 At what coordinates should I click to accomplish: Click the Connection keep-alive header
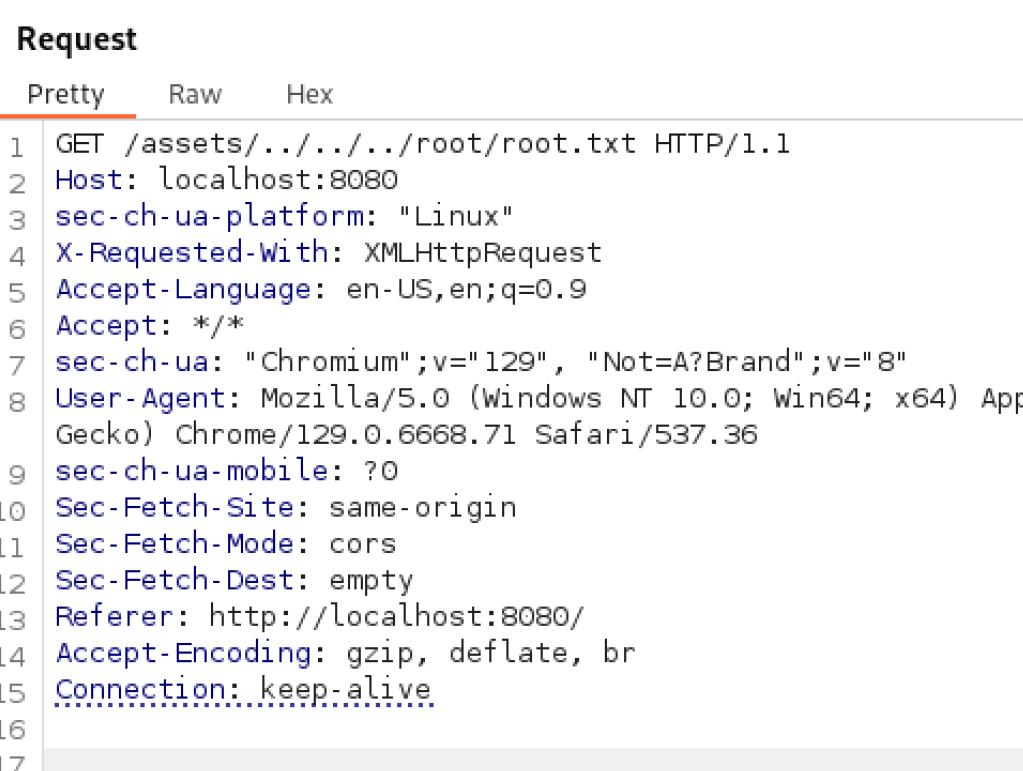click(x=243, y=689)
